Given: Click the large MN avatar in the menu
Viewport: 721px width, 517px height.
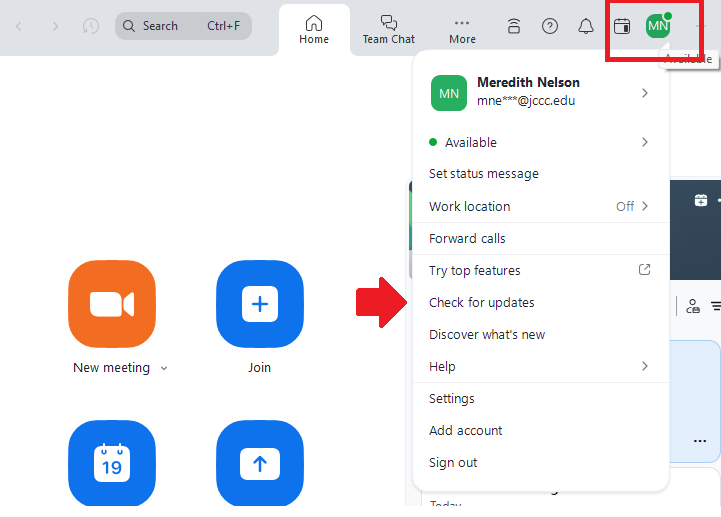Looking at the screenshot, I should 449,93.
